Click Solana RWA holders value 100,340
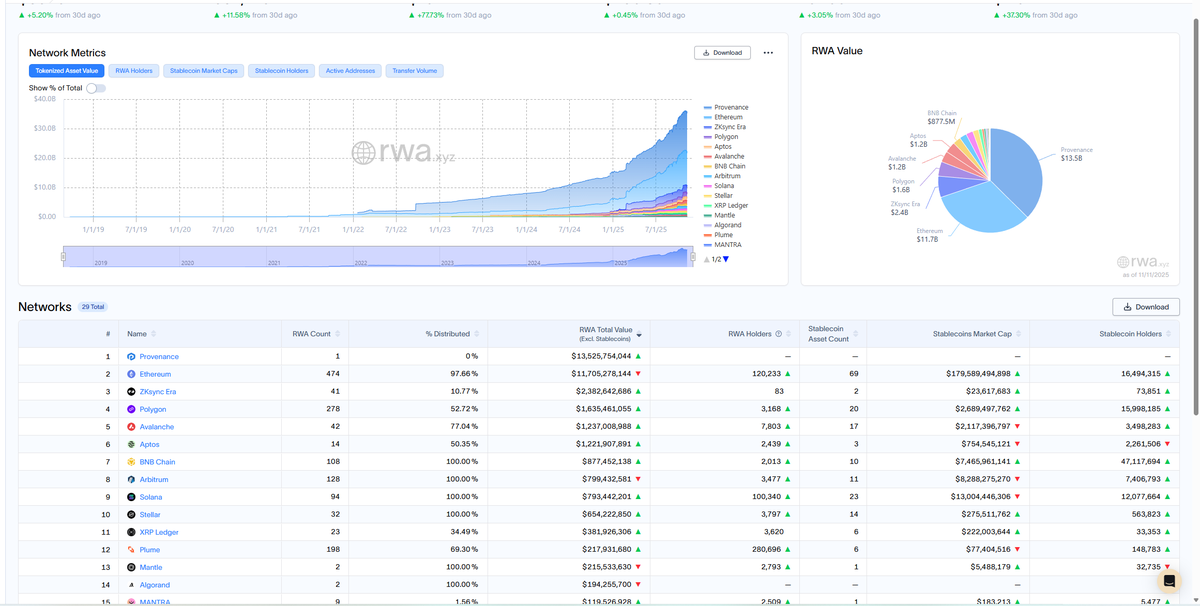This screenshot has height=606, width=1200. [x=764, y=497]
